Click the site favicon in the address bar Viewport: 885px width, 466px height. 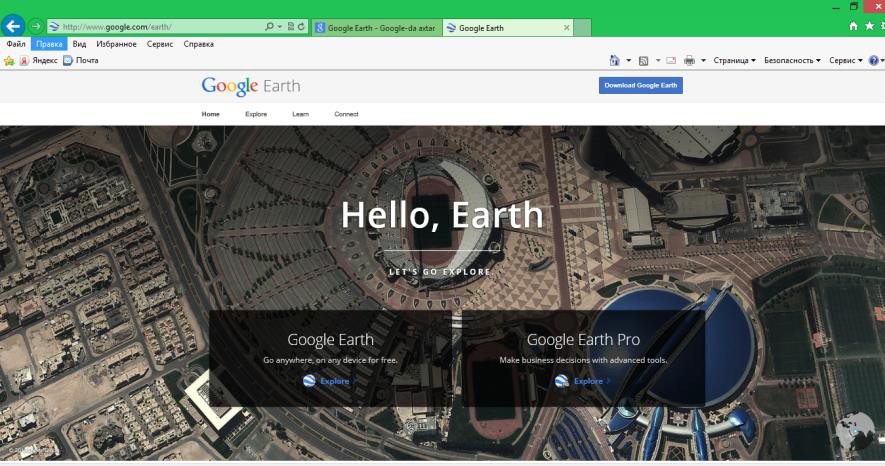tap(54, 27)
